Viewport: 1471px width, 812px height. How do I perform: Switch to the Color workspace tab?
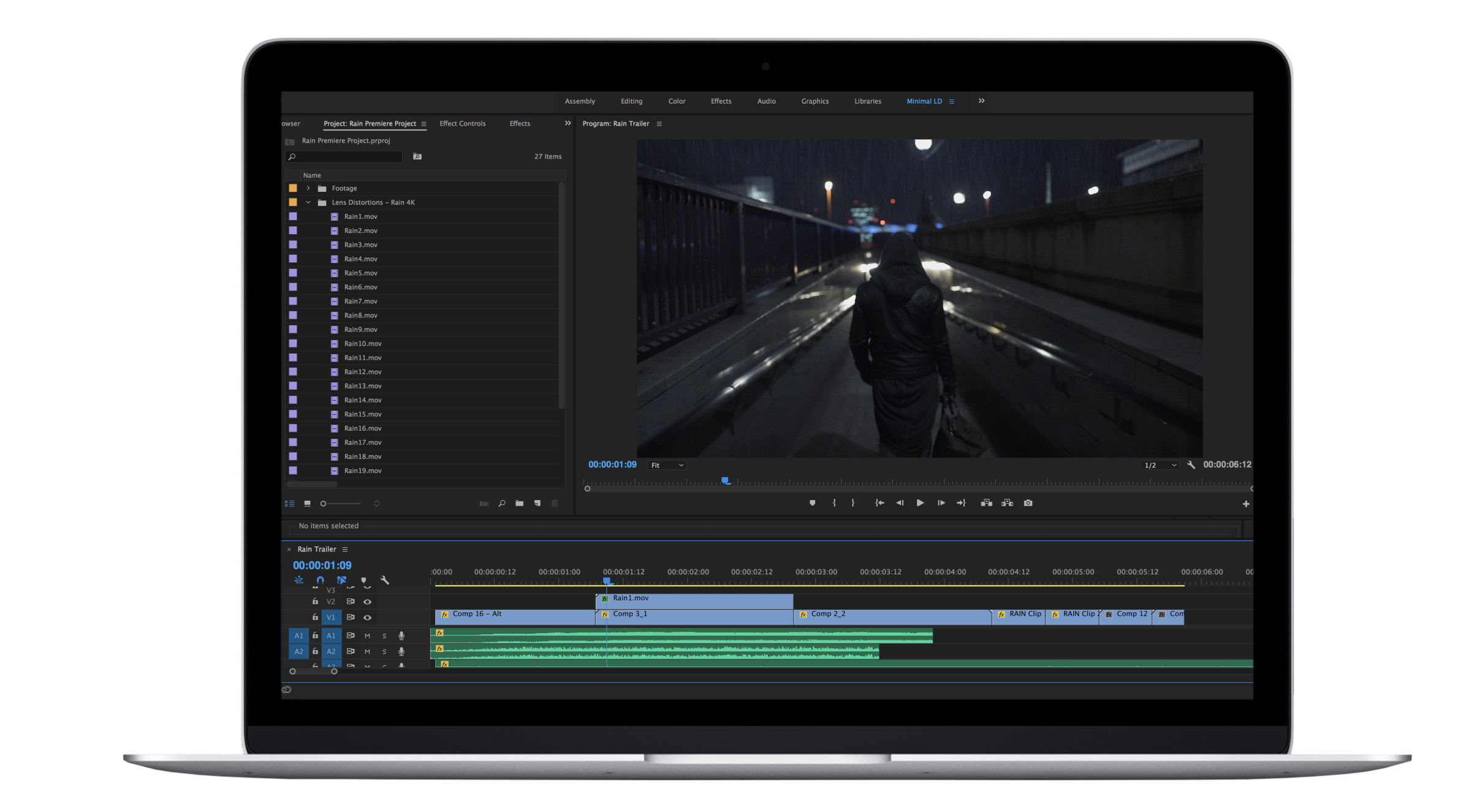677,102
